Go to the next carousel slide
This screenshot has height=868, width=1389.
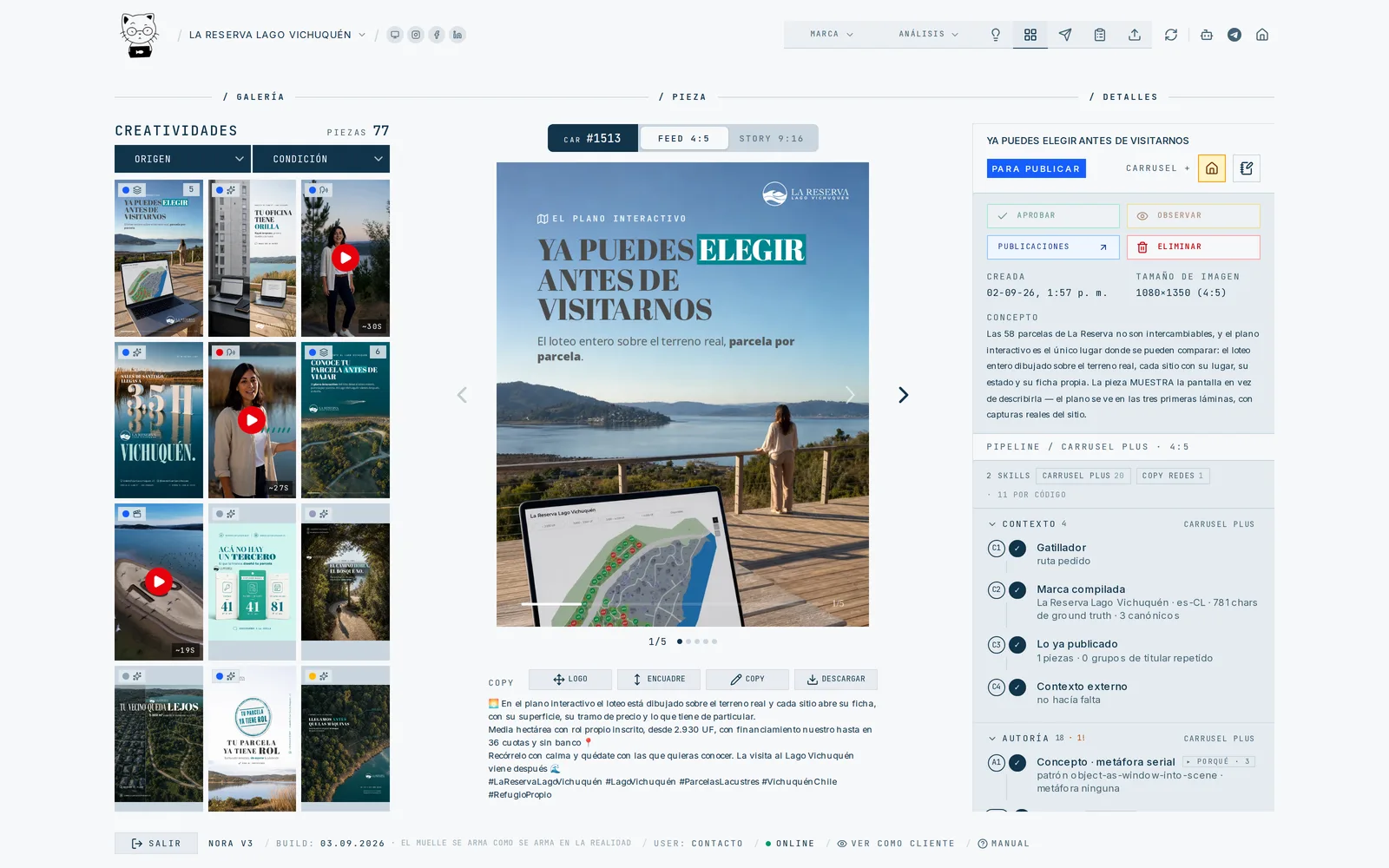pos(903,395)
